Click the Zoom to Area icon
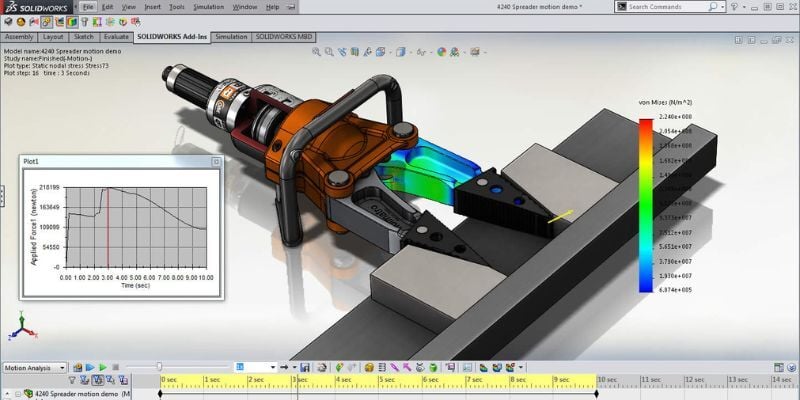Screen dimensions: 800x400 (x=329, y=52)
